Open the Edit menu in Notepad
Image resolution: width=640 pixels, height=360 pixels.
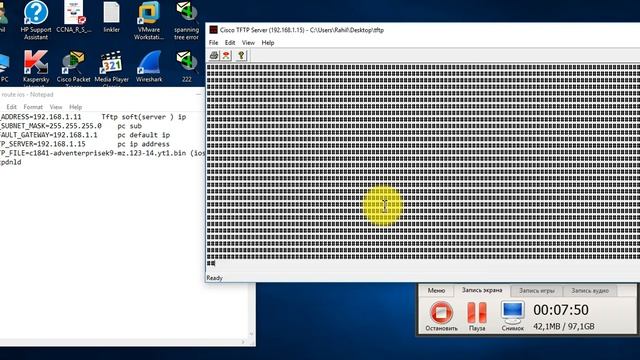[11, 107]
